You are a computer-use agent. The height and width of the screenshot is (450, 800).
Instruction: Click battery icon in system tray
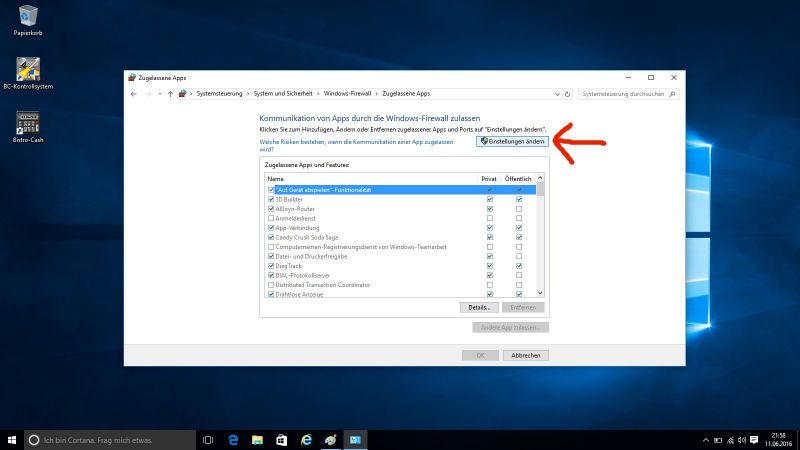pos(718,440)
